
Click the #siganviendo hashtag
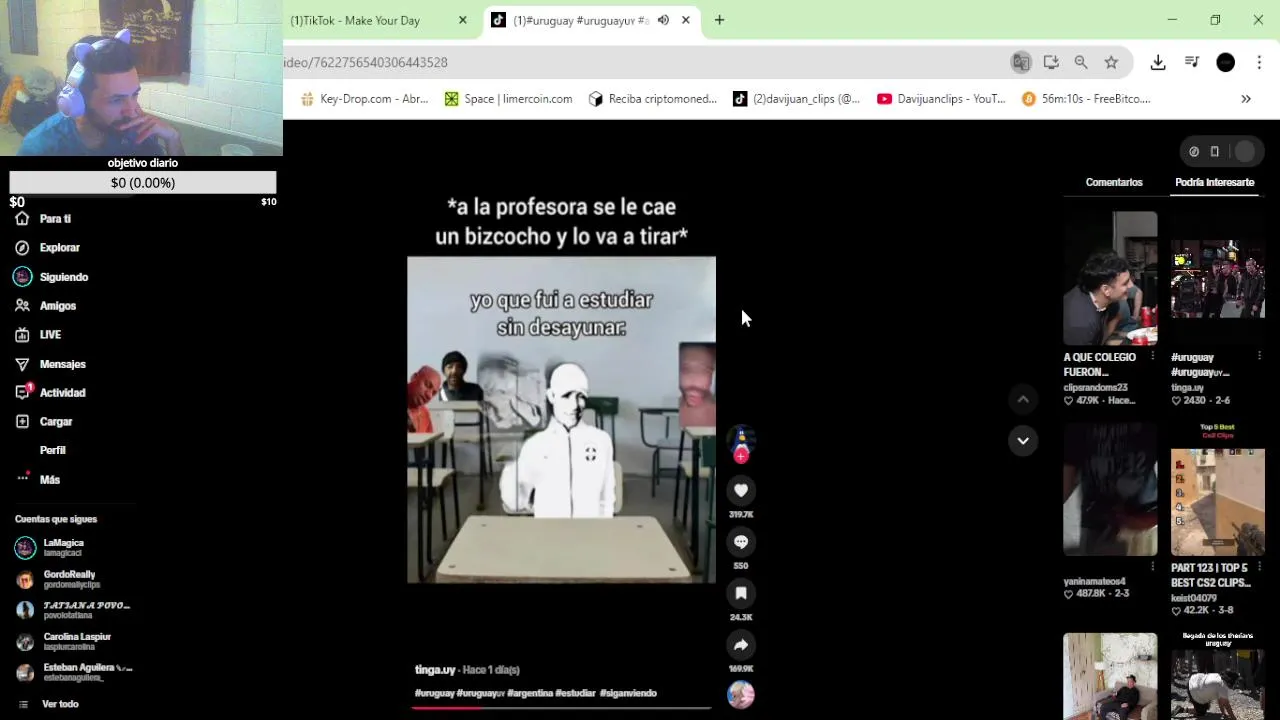(628, 693)
